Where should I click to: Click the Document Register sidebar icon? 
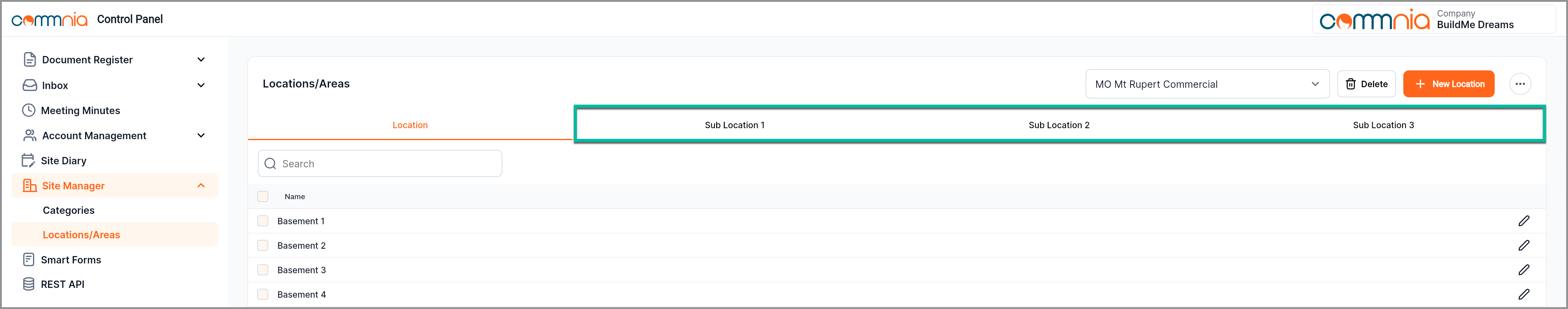point(29,60)
